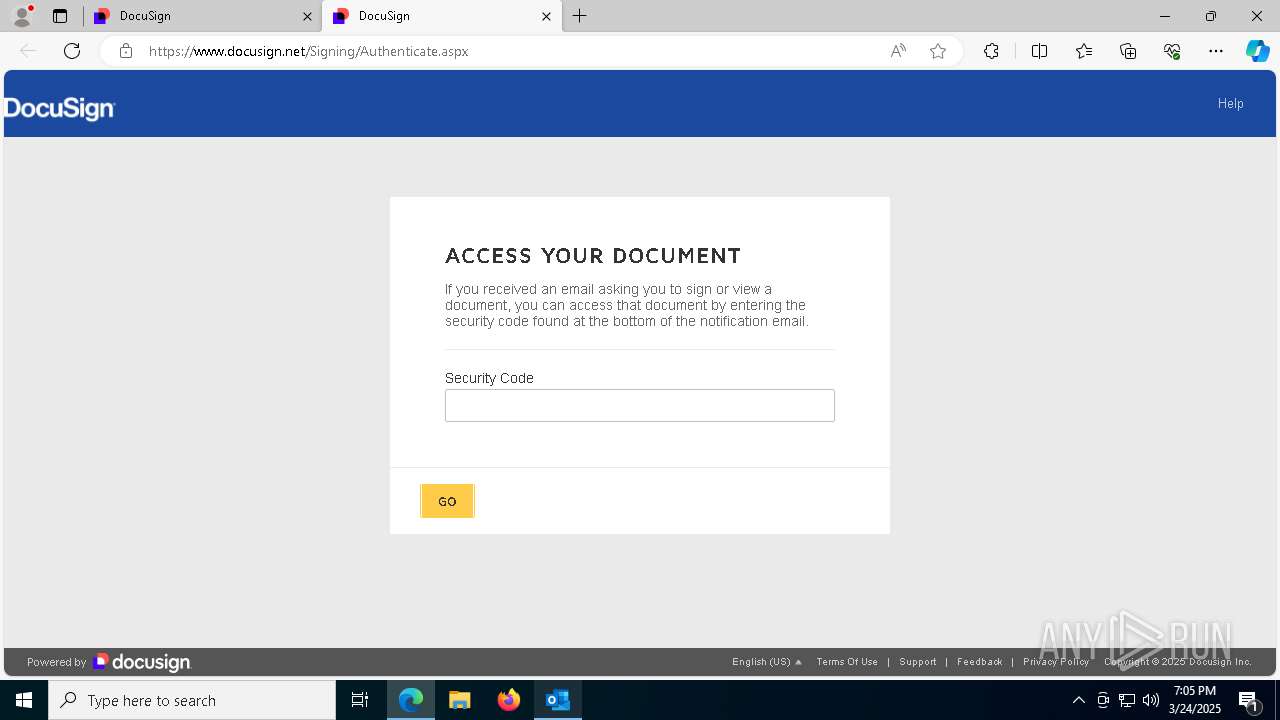The image size is (1280, 720).
Task: Open the Feedback footer link
Action: [980, 662]
